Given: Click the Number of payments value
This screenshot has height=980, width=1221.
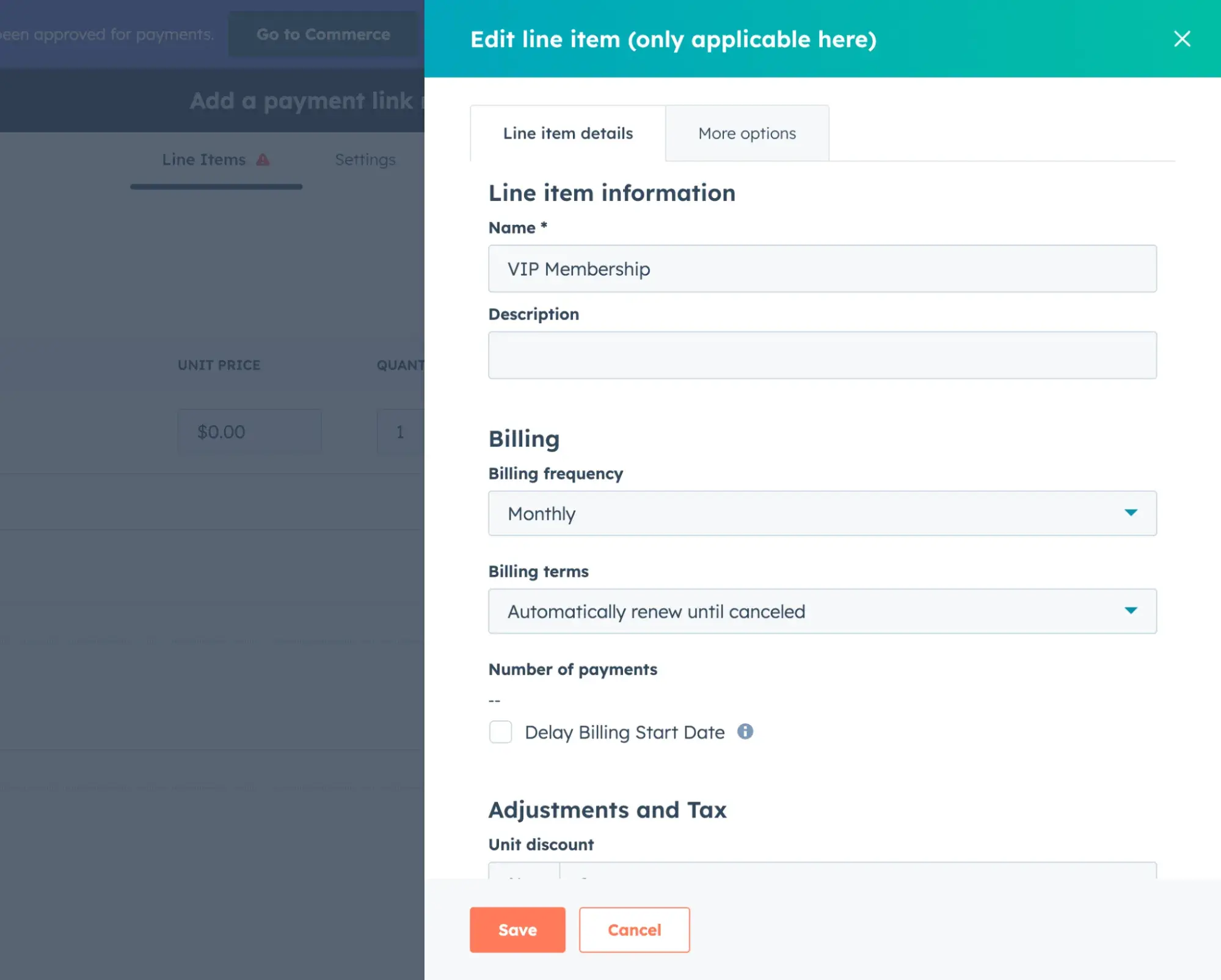Looking at the screenshot, I should pyautogui.click(x=494, y=700).
